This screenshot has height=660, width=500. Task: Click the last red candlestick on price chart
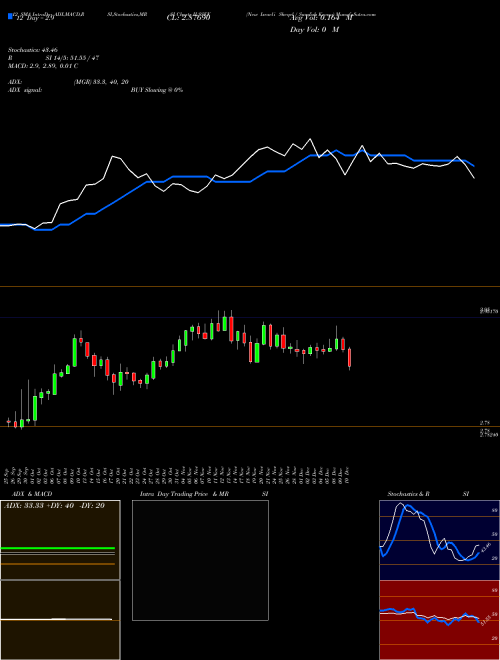349,358
